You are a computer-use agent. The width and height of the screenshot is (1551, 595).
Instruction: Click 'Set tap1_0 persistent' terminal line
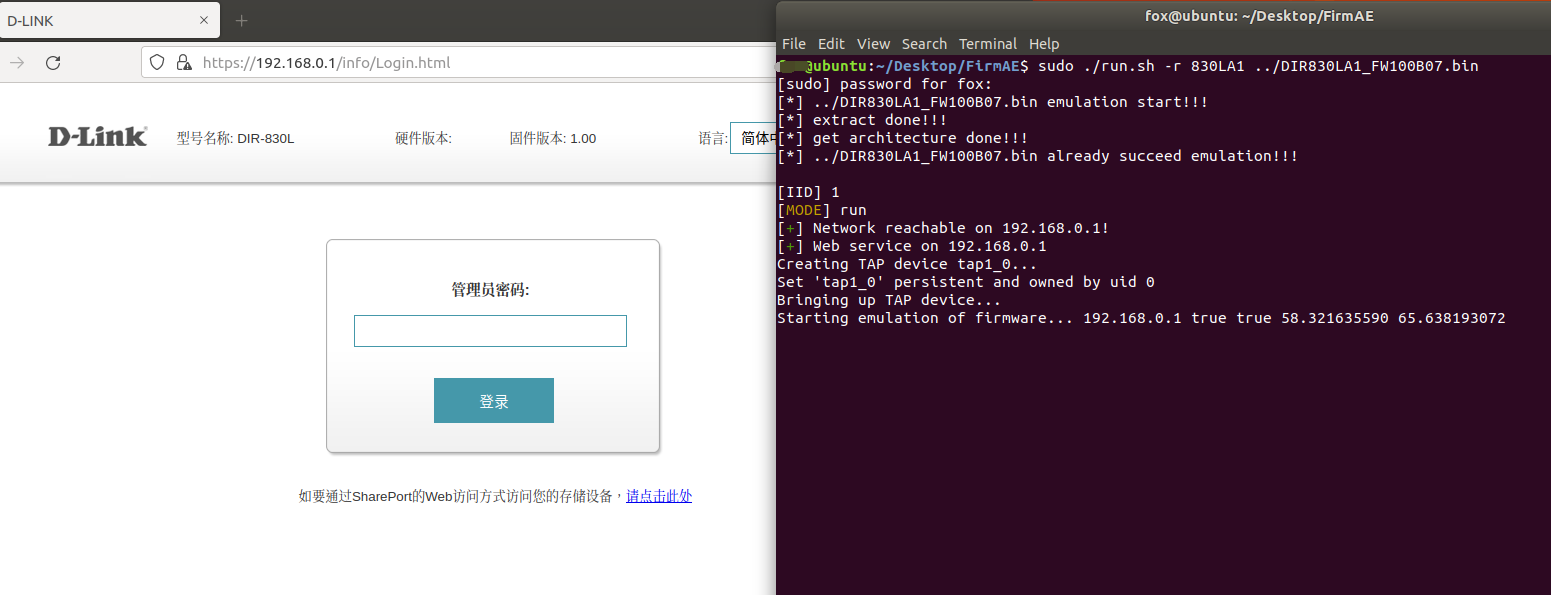966,282
